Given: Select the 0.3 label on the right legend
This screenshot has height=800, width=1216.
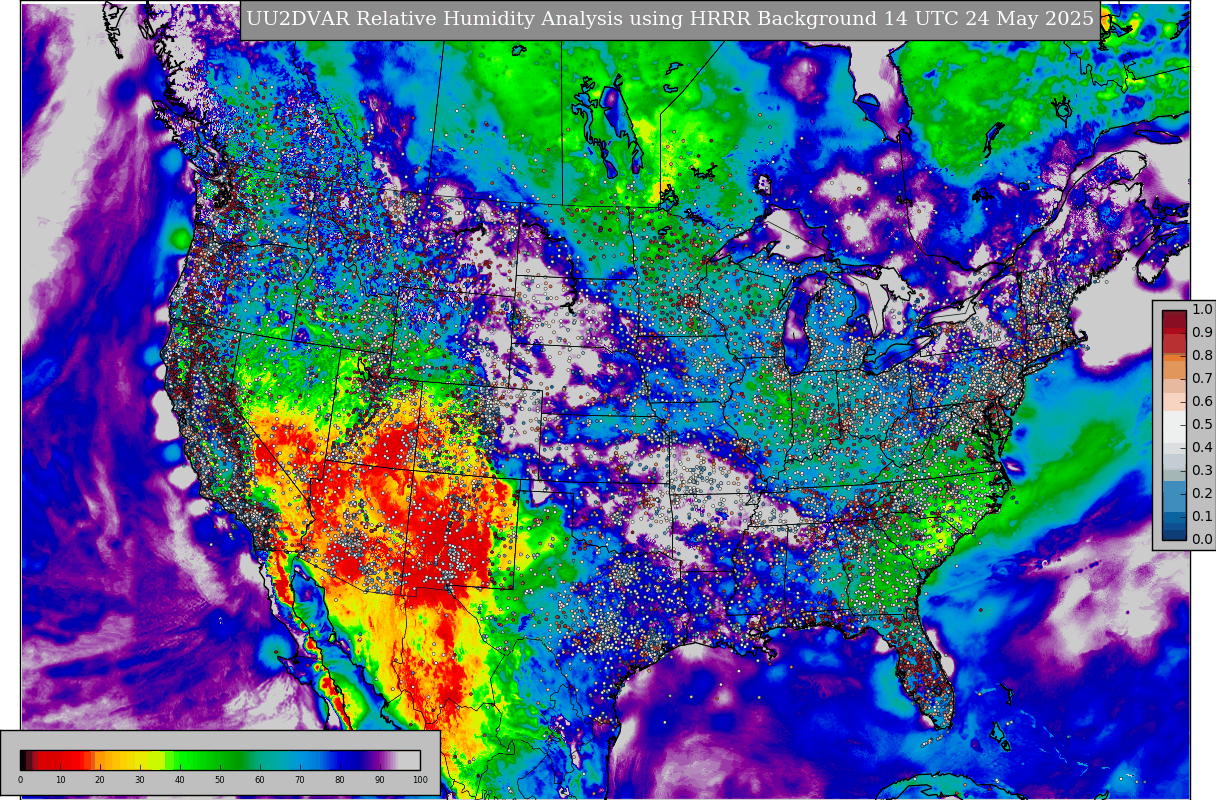Looking at the screenshot, I should tap(1202, 471).
